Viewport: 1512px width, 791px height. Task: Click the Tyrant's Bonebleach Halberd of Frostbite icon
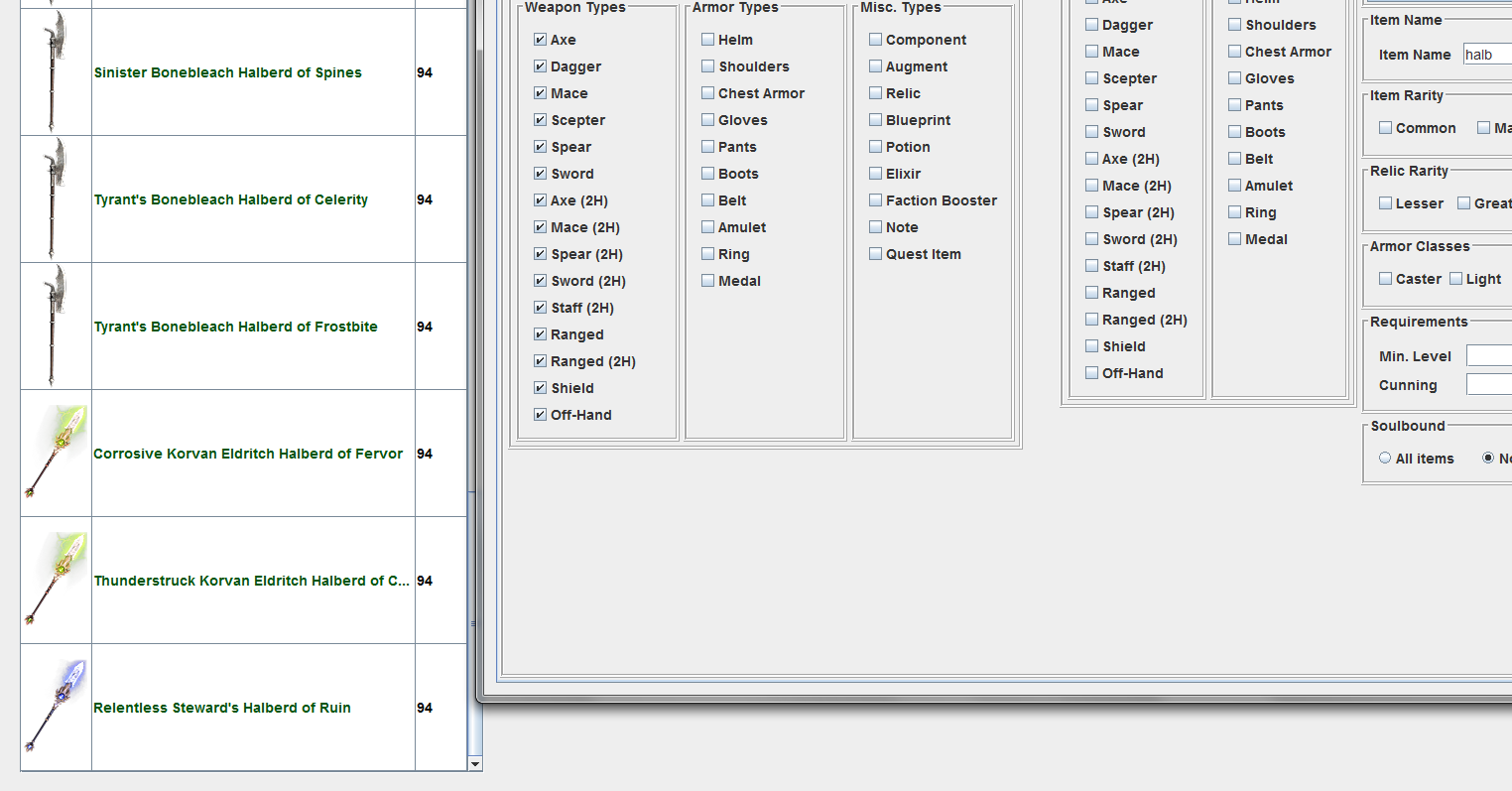point(56,327)
